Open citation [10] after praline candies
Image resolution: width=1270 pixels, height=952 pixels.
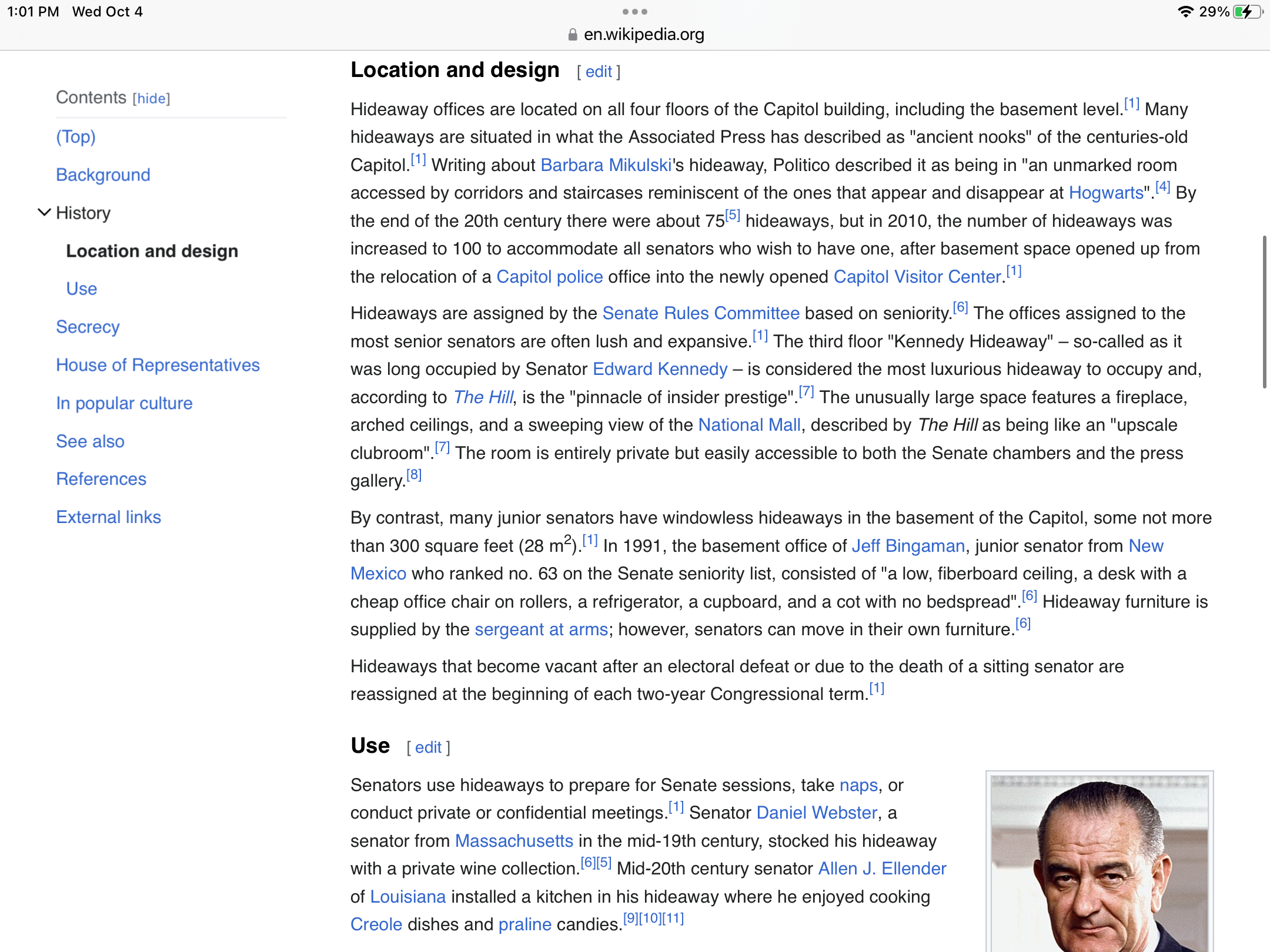coord(650,919)
